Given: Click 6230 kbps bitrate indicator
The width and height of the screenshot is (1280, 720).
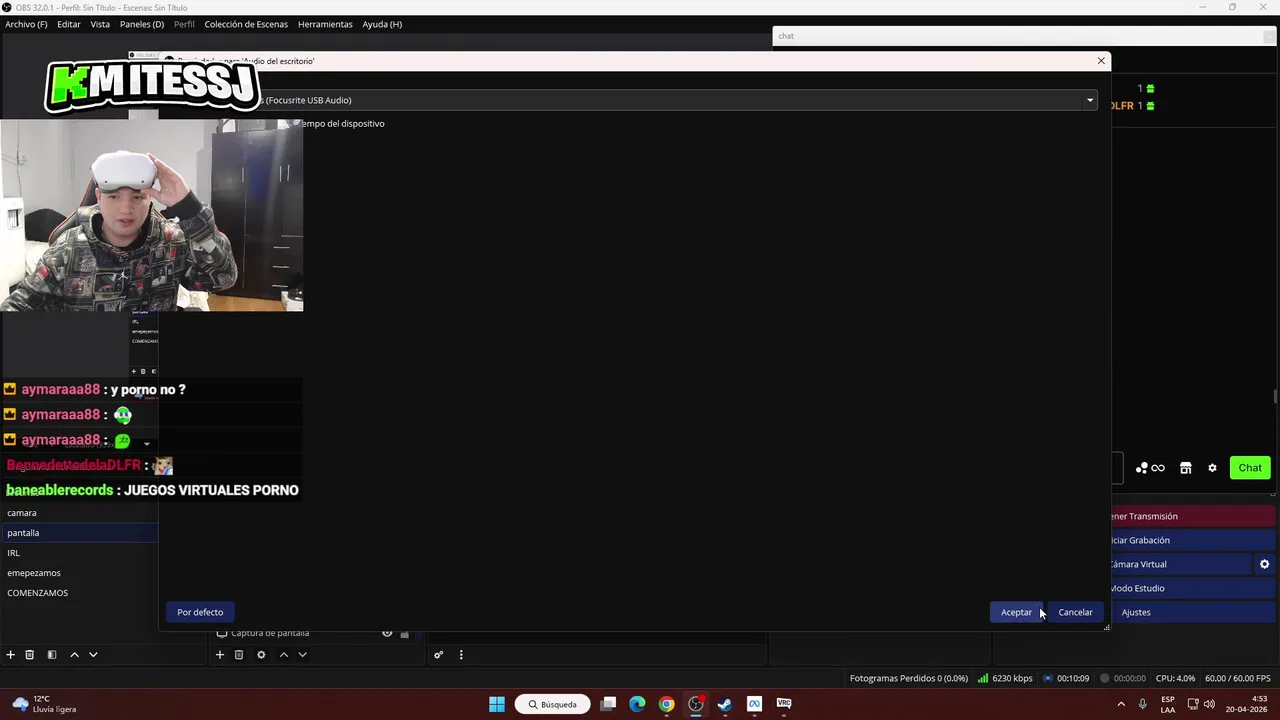Looking at the screenshot, I should point(1006,678).
